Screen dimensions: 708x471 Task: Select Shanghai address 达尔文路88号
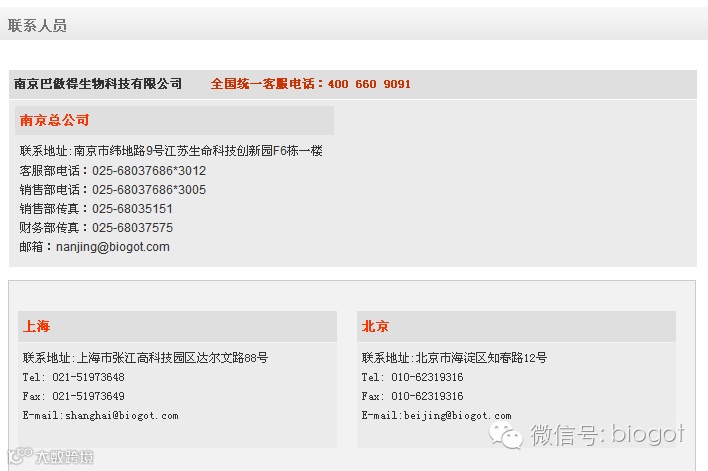pos(232,358)
